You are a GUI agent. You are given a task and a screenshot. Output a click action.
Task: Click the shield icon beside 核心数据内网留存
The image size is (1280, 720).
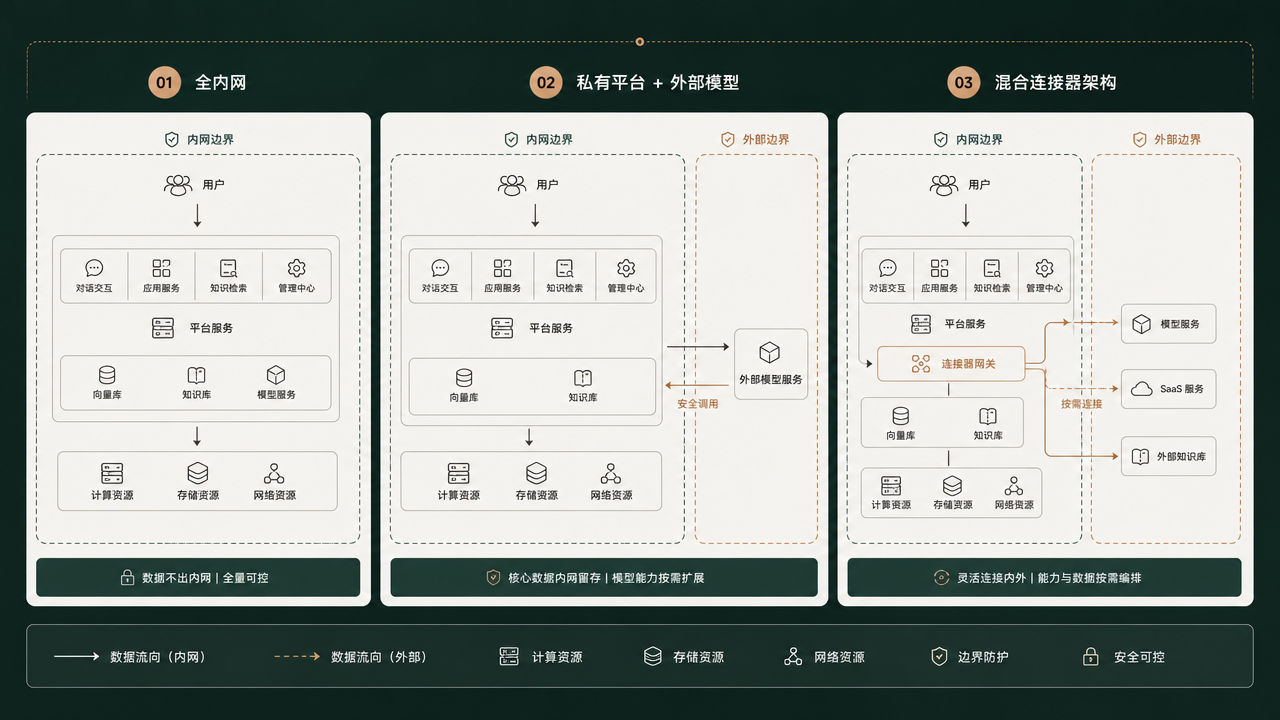[x=493, y=578]
